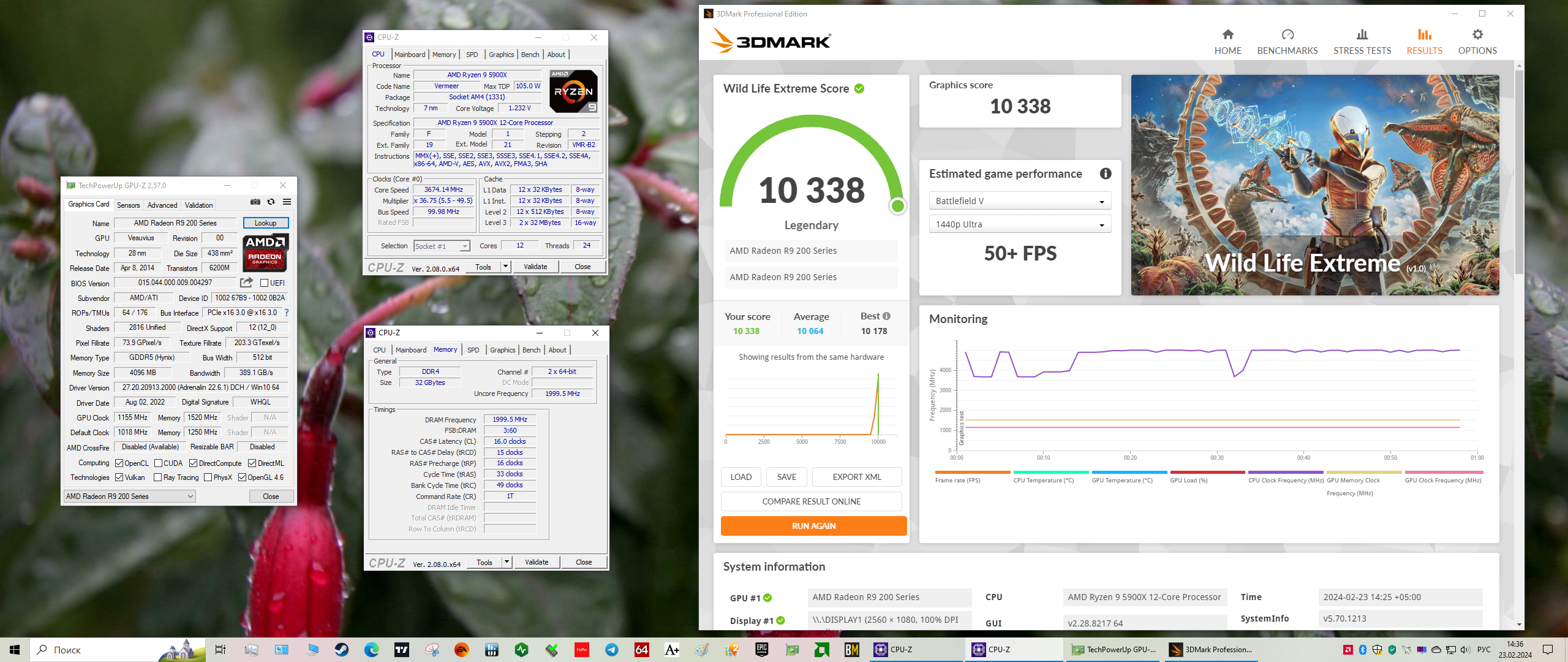Viewport: 1568px width, 662px height.
Task: Click COMPARE RESULT ONLINE button
Action: [x=811, y=501]
